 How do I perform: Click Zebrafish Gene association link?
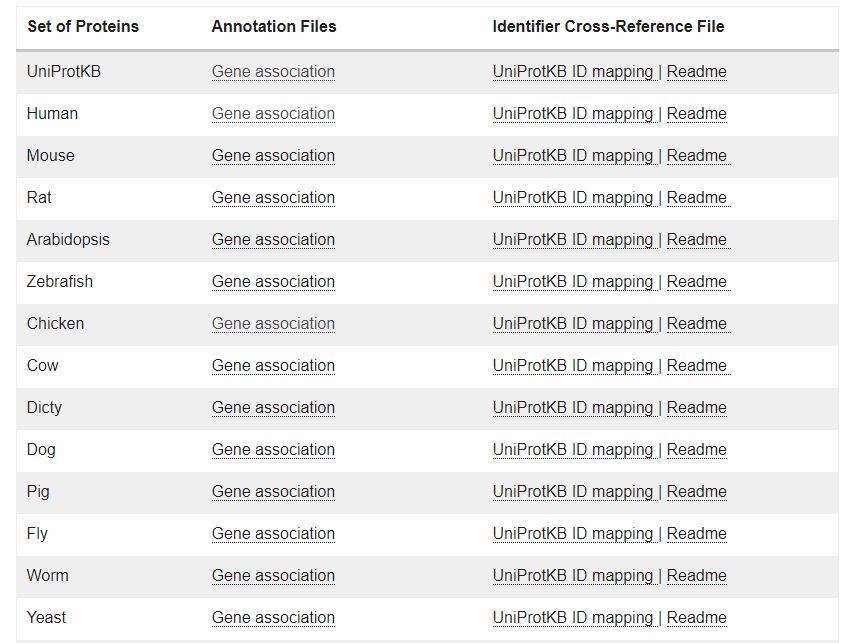click(x=273, y=282)
